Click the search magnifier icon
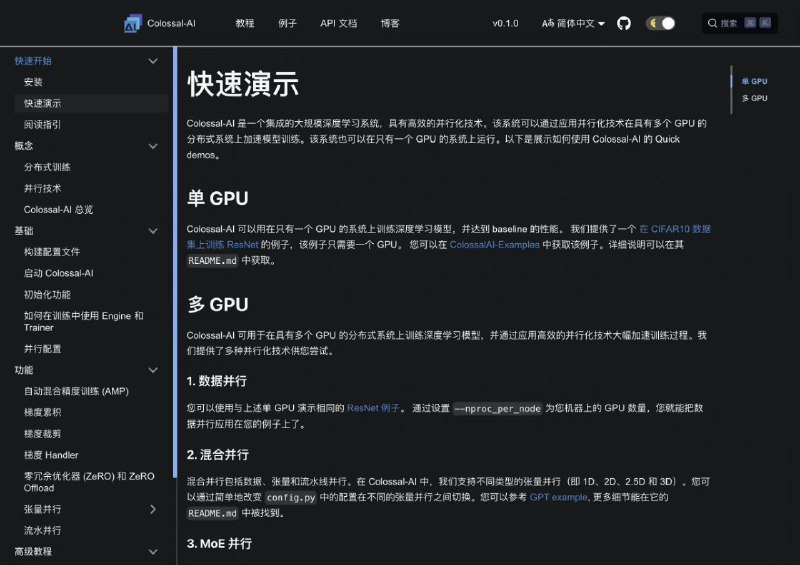The height and width of the screenshot is (565, 800). pos(712,23)
